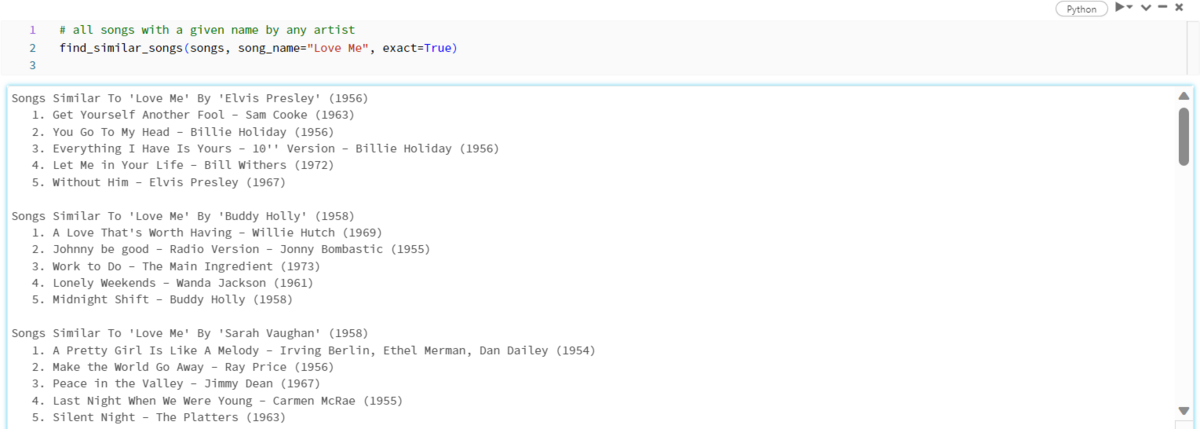Click line number 3 in the editor gutter
This screenshot has height=429, width=1200.
click(33, 65)
